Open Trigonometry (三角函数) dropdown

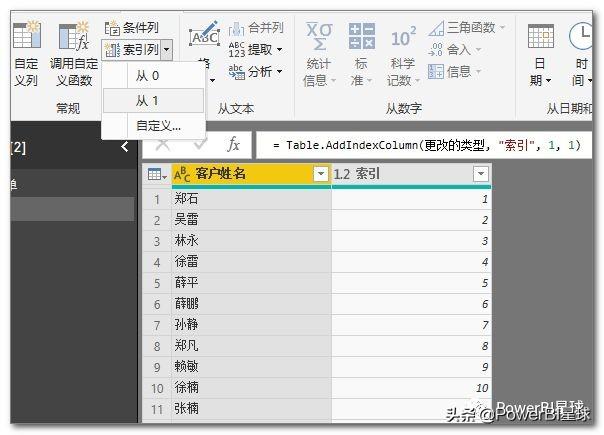[467, 28]
